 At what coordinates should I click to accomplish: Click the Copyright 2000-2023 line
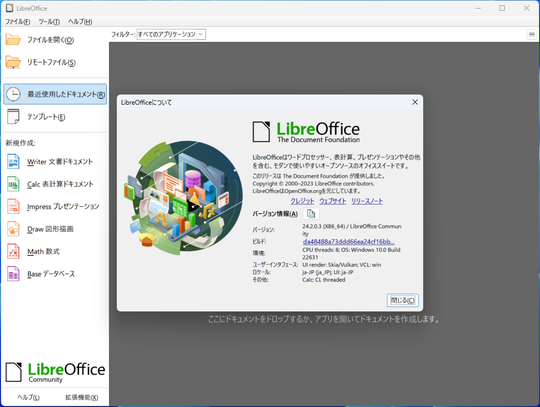tap(313, 184)
